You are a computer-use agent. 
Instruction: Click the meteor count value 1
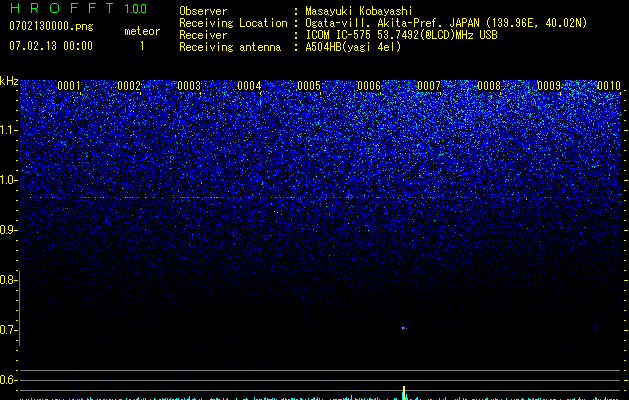[x=142, y=46]
